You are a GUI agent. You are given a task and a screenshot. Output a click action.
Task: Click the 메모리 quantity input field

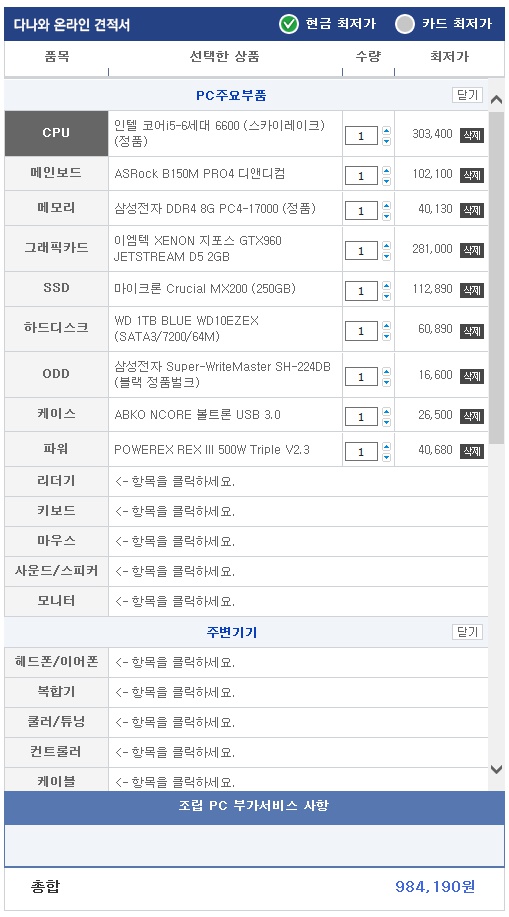tap(361, 211)
